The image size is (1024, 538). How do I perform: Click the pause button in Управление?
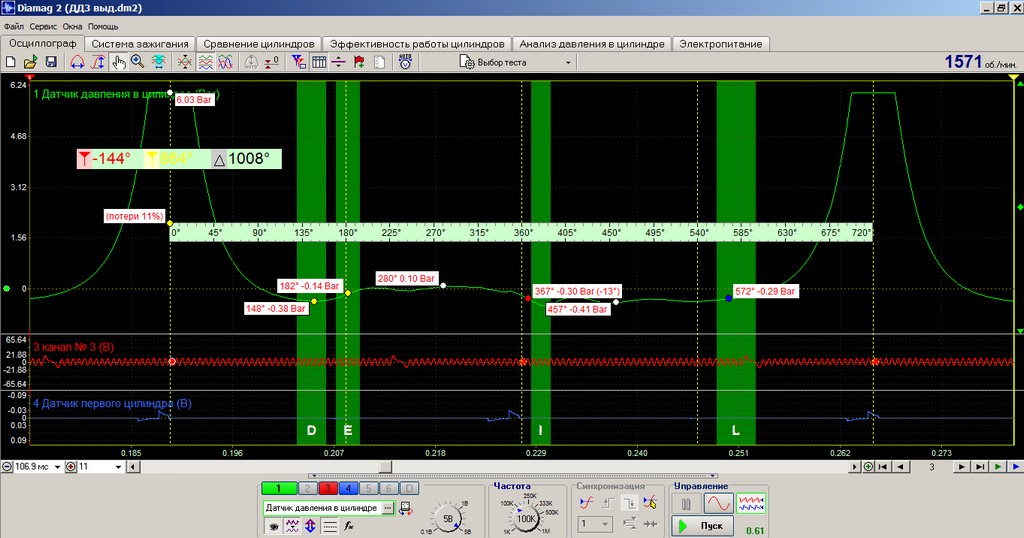[686, 504]
